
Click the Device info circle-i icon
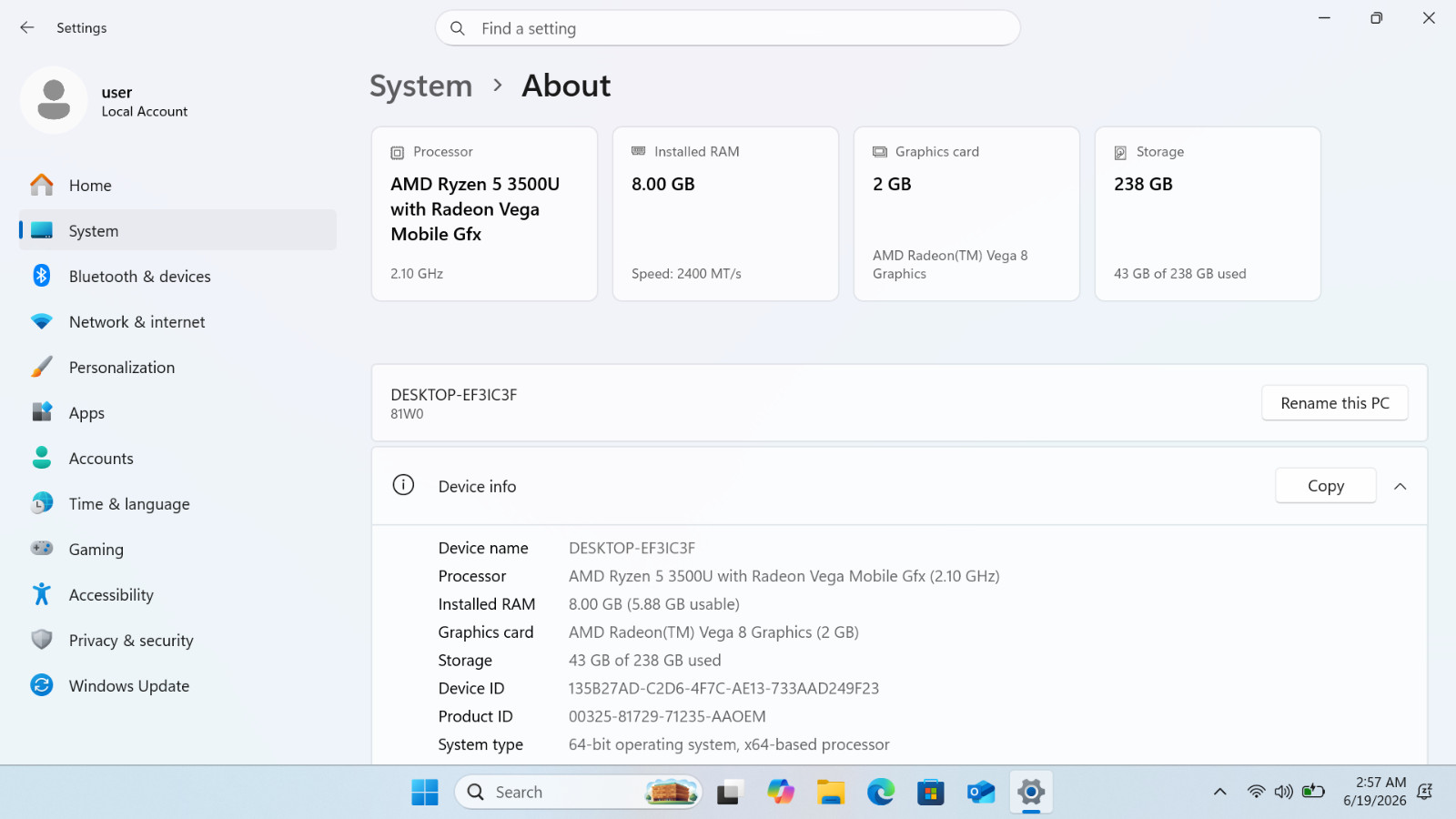[x=403, y=485]
